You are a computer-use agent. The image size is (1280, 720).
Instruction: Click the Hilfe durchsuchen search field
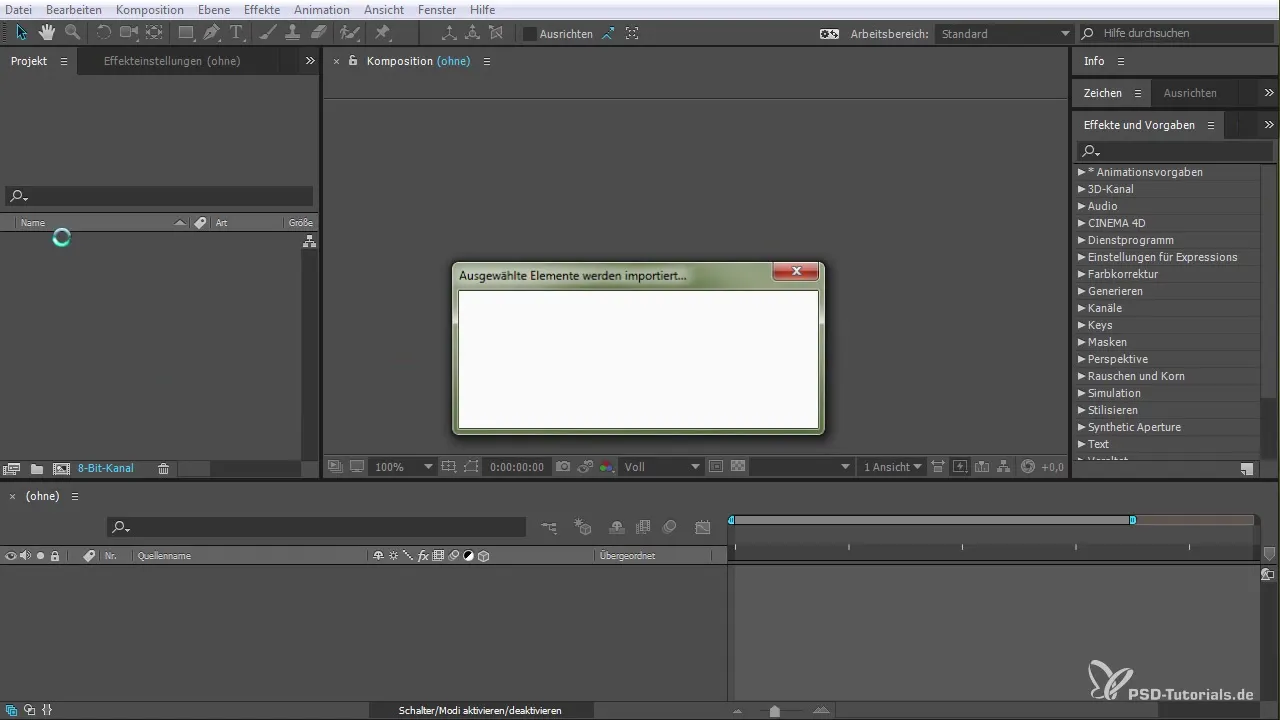tap(1178, 33)
